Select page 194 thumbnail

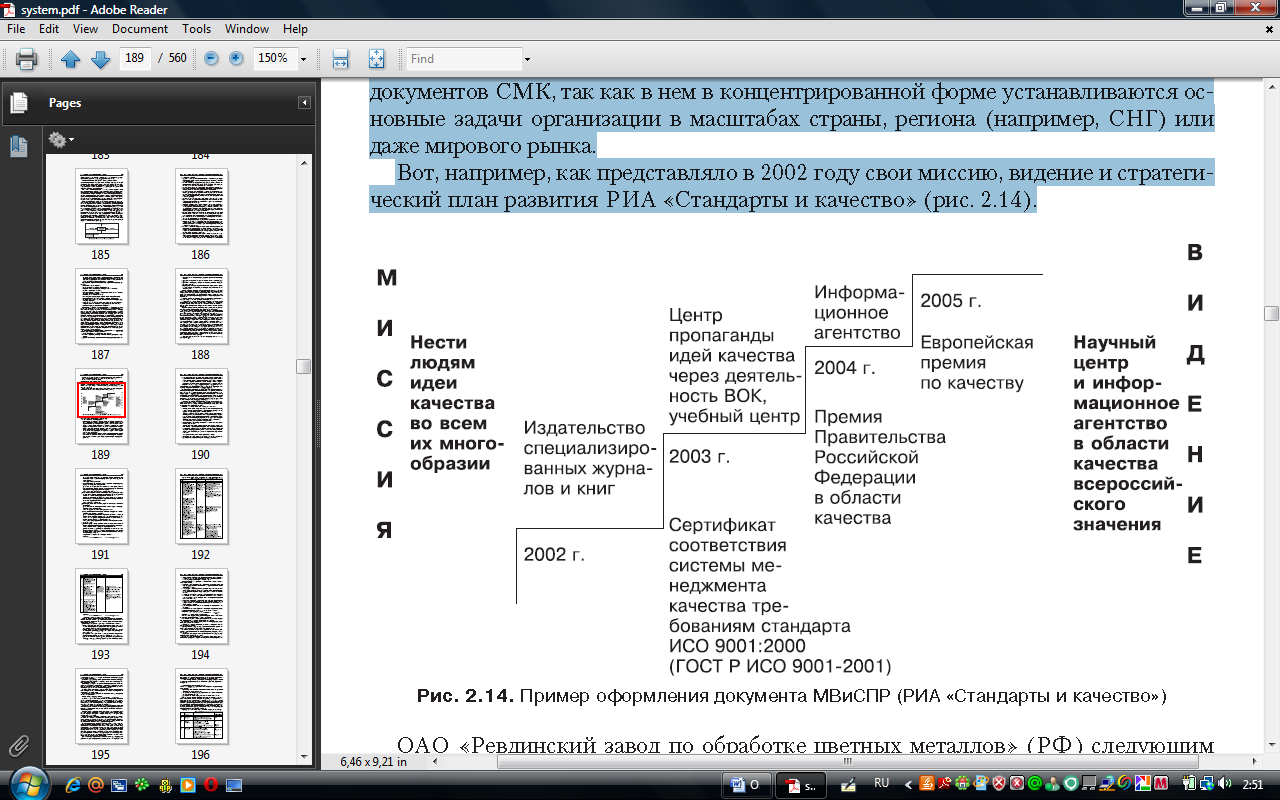(x=201, y=607)
